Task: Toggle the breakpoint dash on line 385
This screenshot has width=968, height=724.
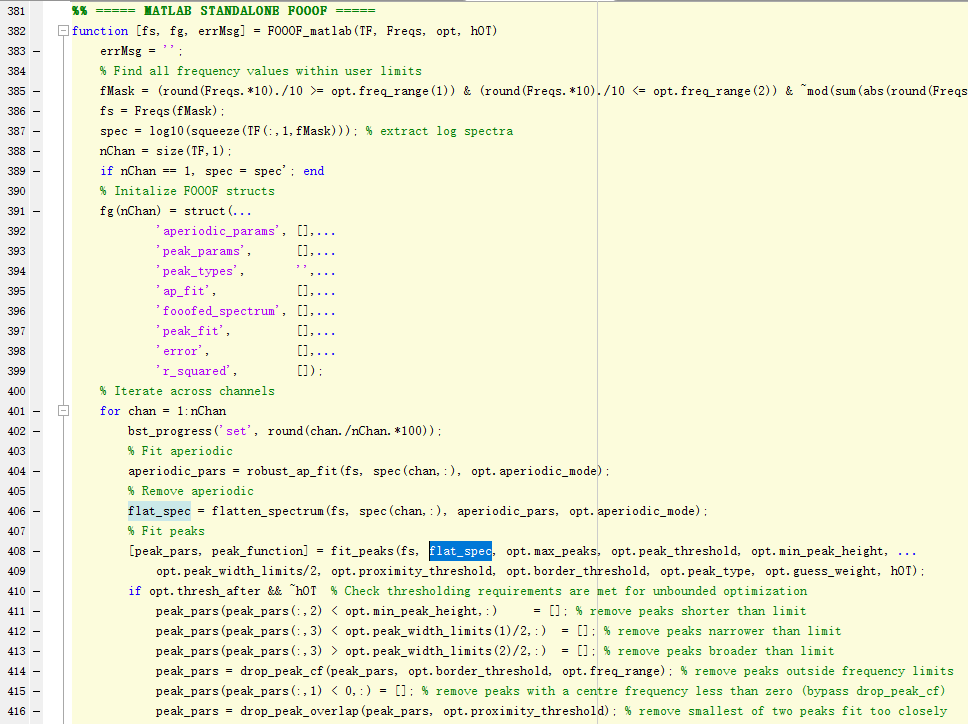Action: pos(36,91)
